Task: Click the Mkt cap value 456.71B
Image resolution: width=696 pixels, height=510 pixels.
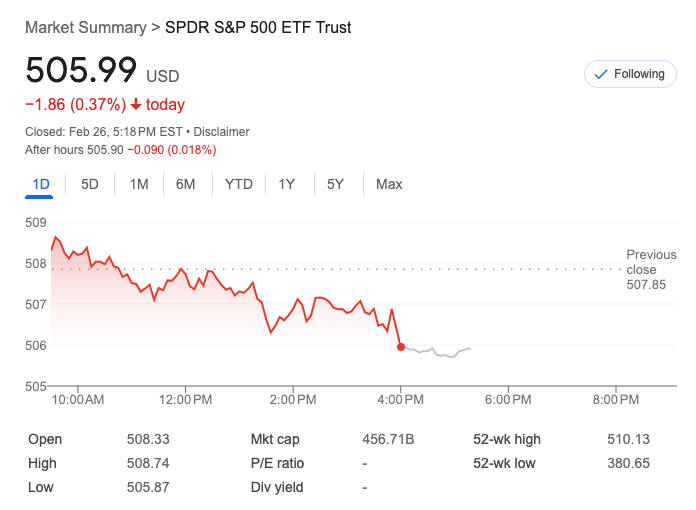Action: (x=388, y=439)
